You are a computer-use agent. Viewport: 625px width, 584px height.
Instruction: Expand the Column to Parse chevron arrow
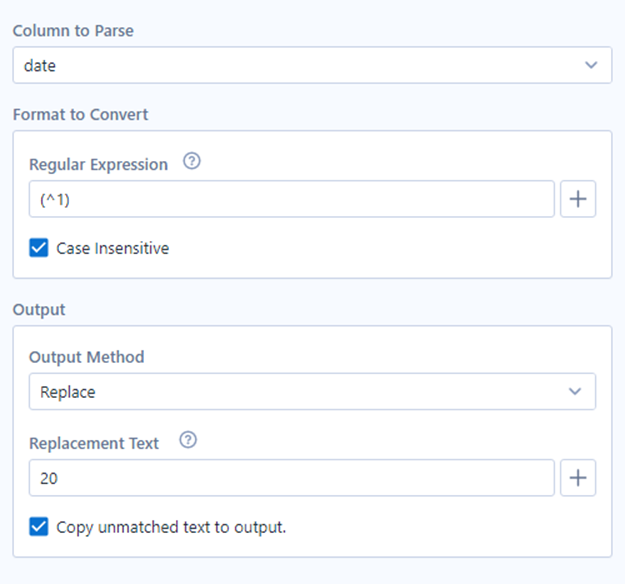[x=591, y=66]
